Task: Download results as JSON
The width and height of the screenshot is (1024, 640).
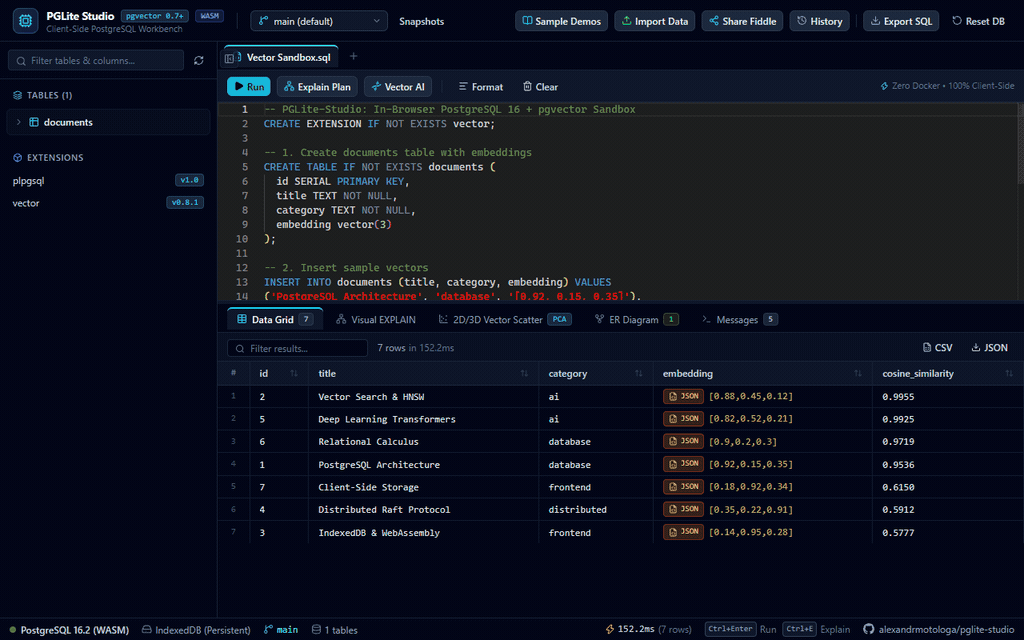Action: (x=989, y=347)
